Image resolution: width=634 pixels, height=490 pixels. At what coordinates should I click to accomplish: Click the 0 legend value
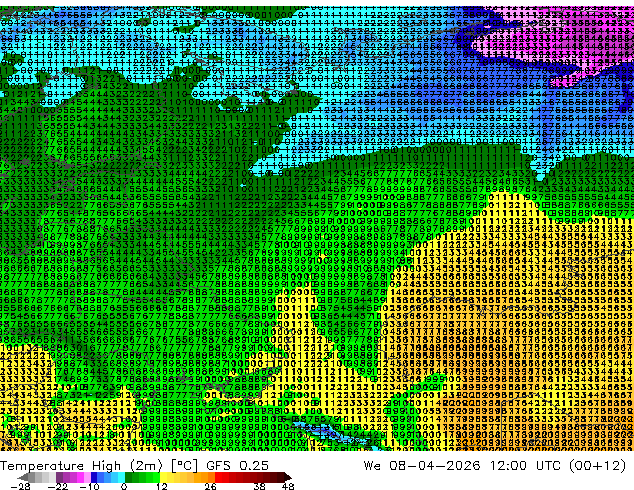click(x=124, y=486)
